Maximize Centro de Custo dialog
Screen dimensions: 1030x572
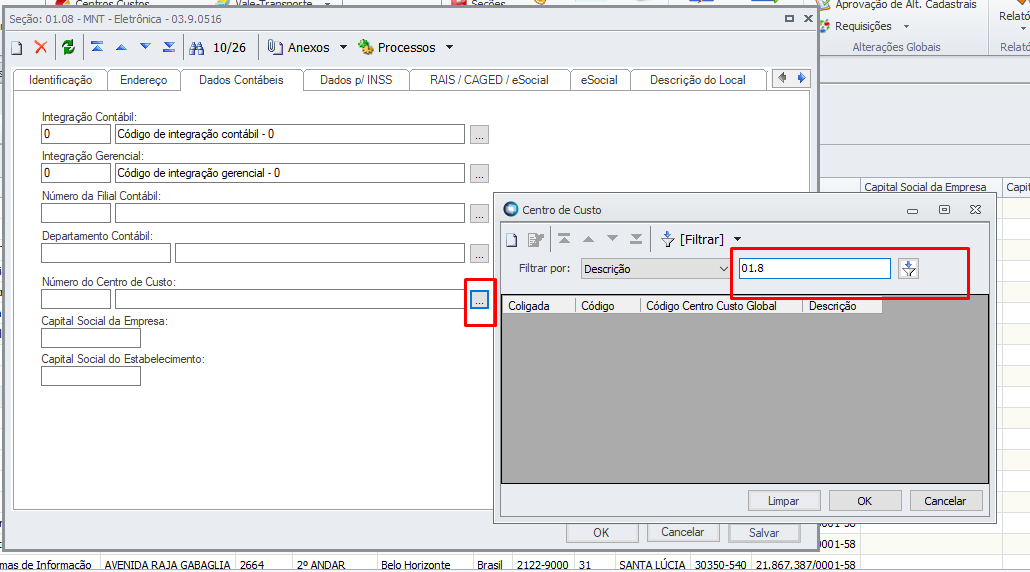point(944,209)
